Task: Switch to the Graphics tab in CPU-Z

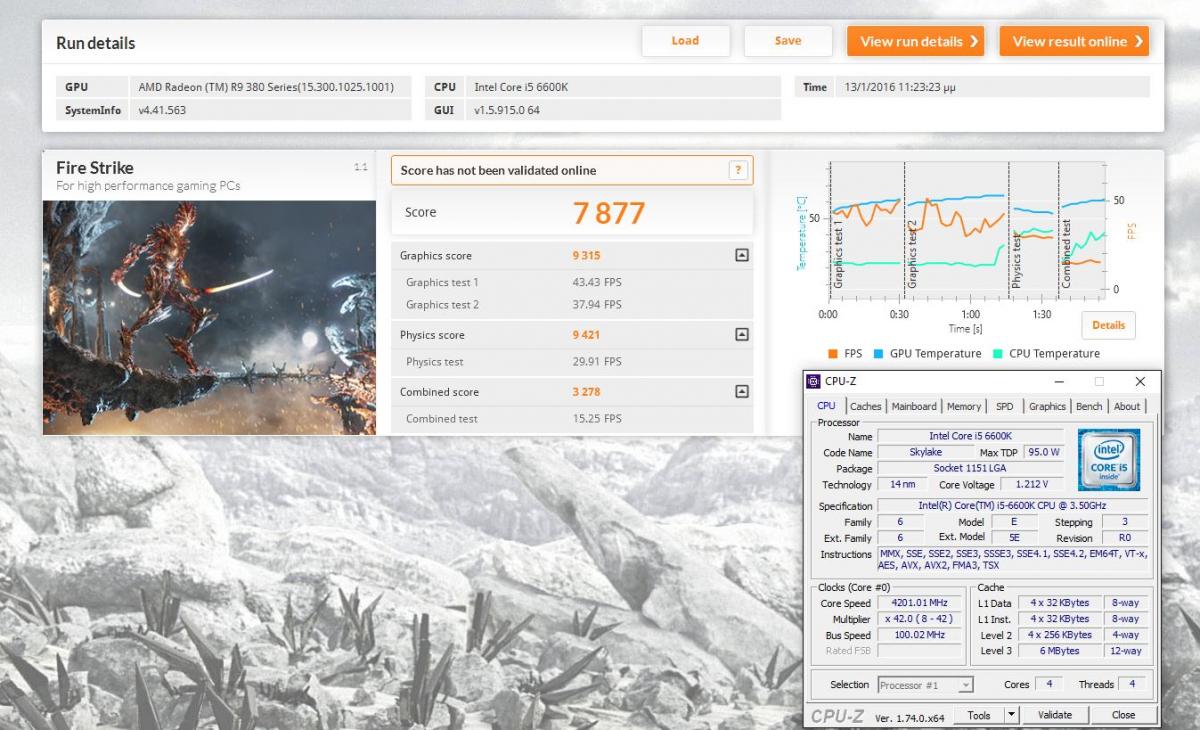Action: 1047,406
